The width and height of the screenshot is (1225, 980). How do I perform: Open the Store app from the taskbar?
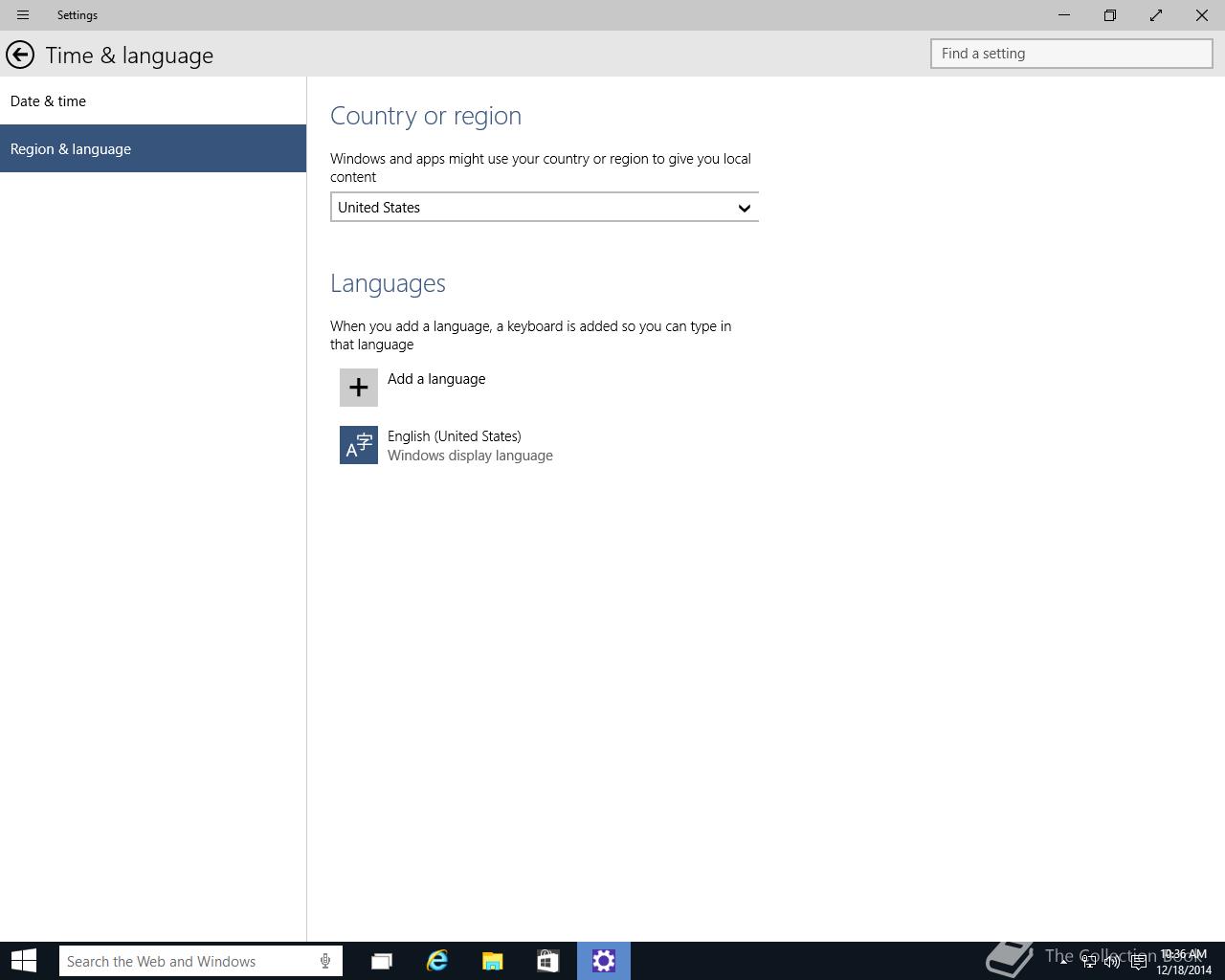[548, 961]
